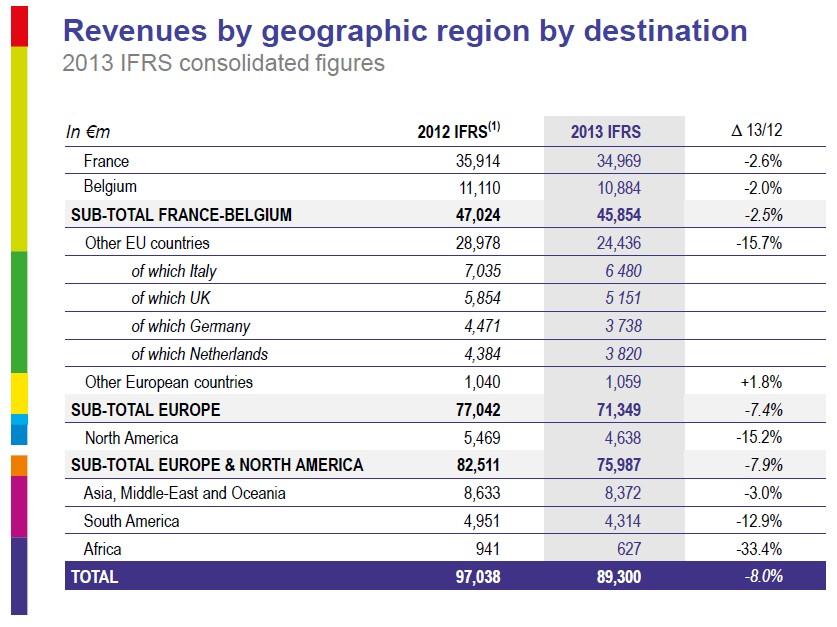
Task: Select Asia value 8,372
Action: pos(623,494)
